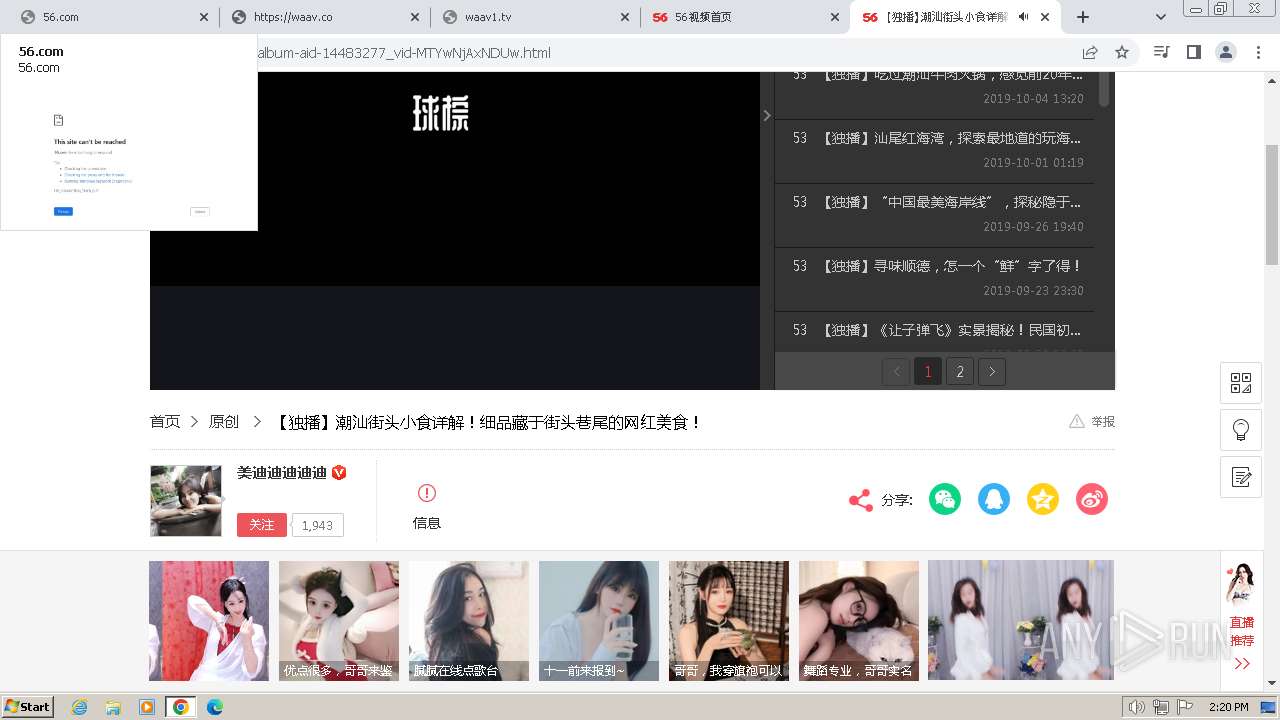Close the 56视频首页 tab
Viewport: 1280px width, 720px height.
click(x=835, y=17)
